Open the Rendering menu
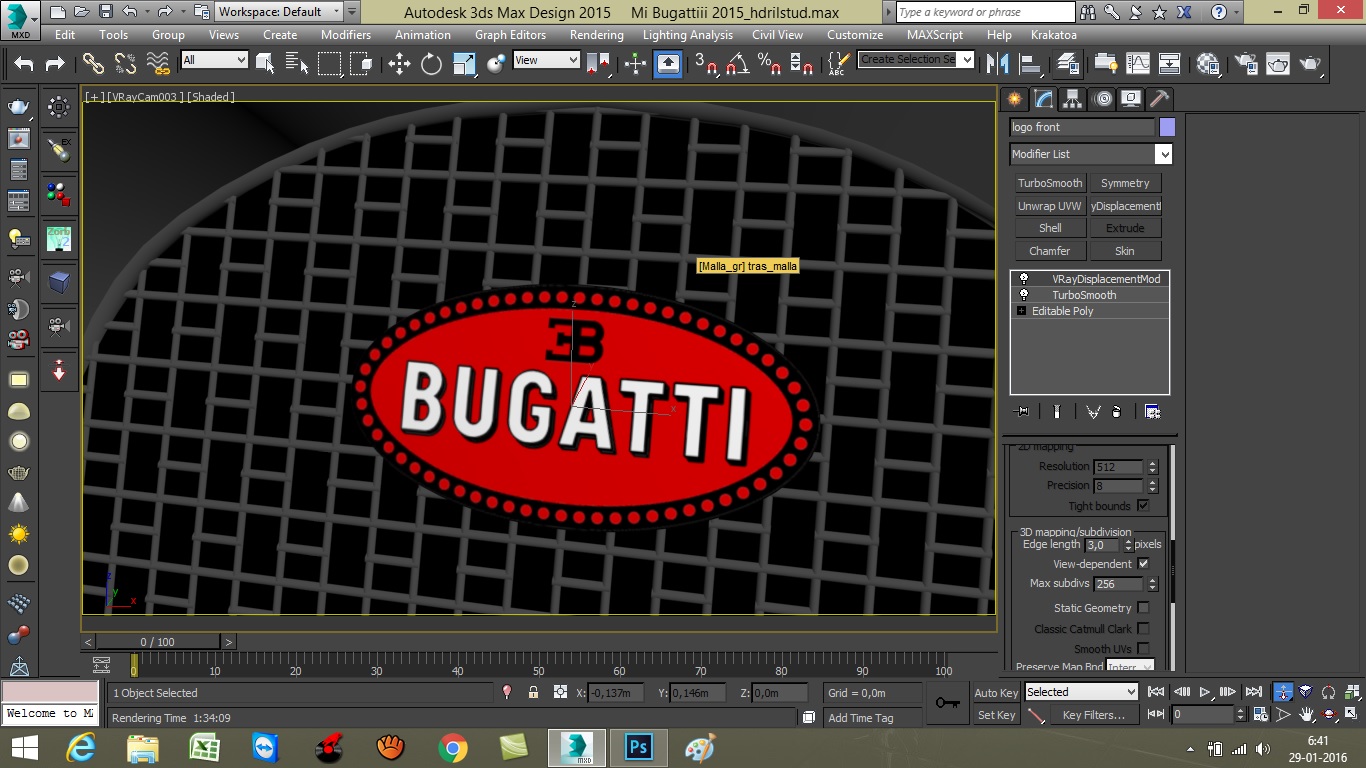This screenshot has height=768, width=1366. (597, 34)
